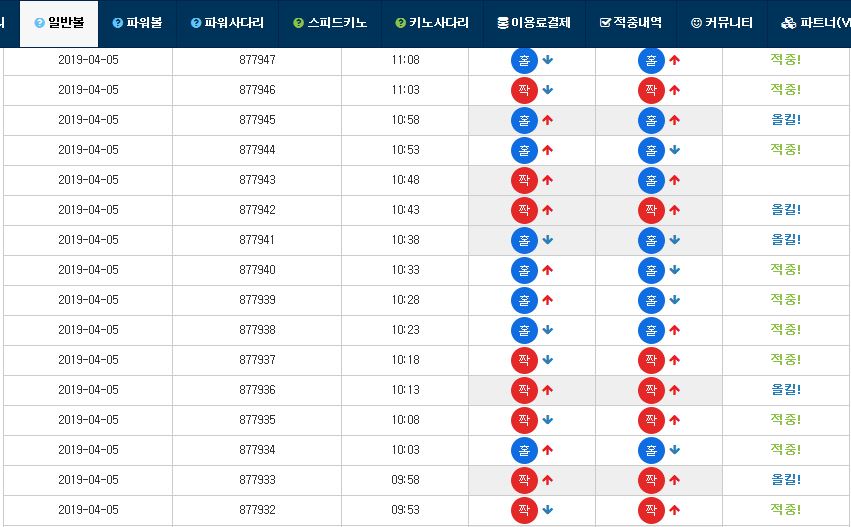Select round number 877933
851x527 pixels.
[257, 480]
